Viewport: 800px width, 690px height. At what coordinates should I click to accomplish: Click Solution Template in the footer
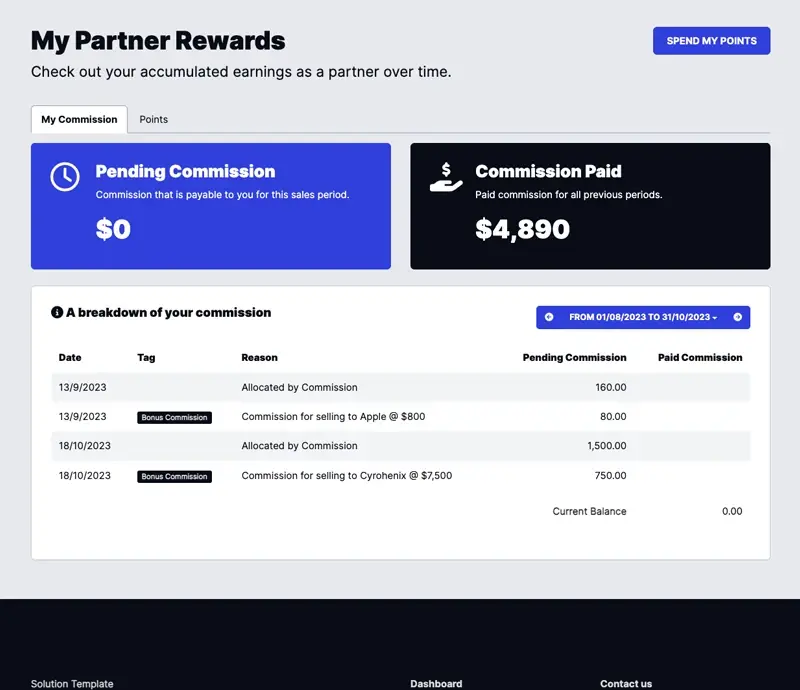(72, 683)
